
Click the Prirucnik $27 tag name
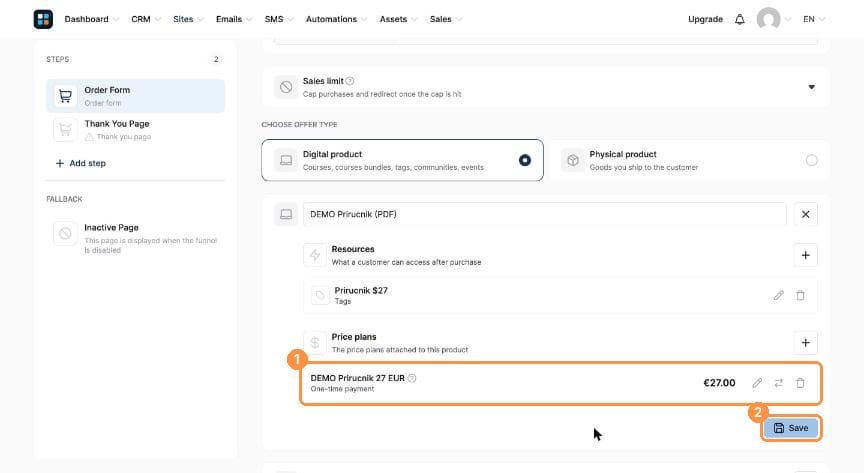click(361, 291)
